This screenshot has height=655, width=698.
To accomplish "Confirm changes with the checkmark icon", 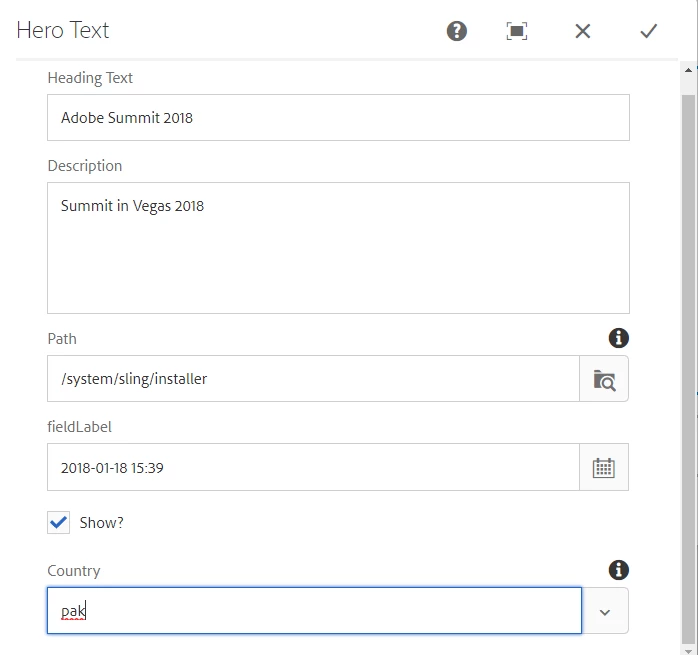I will coord(649,31).
